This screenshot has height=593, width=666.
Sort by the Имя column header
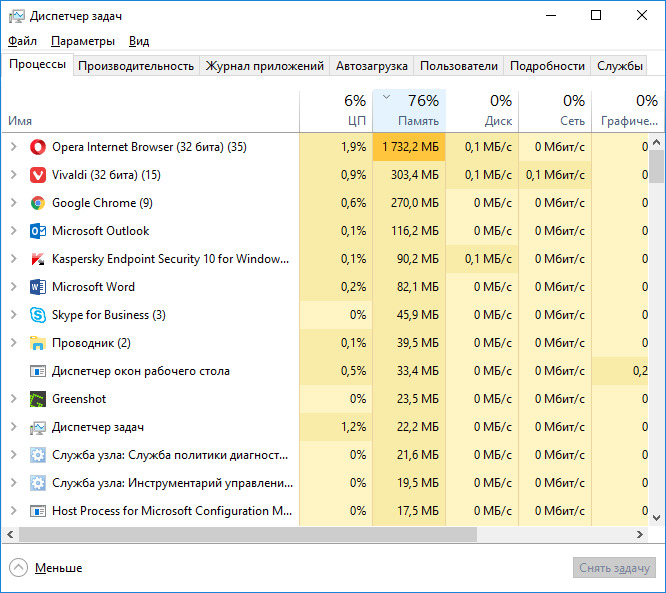(150, 111)
